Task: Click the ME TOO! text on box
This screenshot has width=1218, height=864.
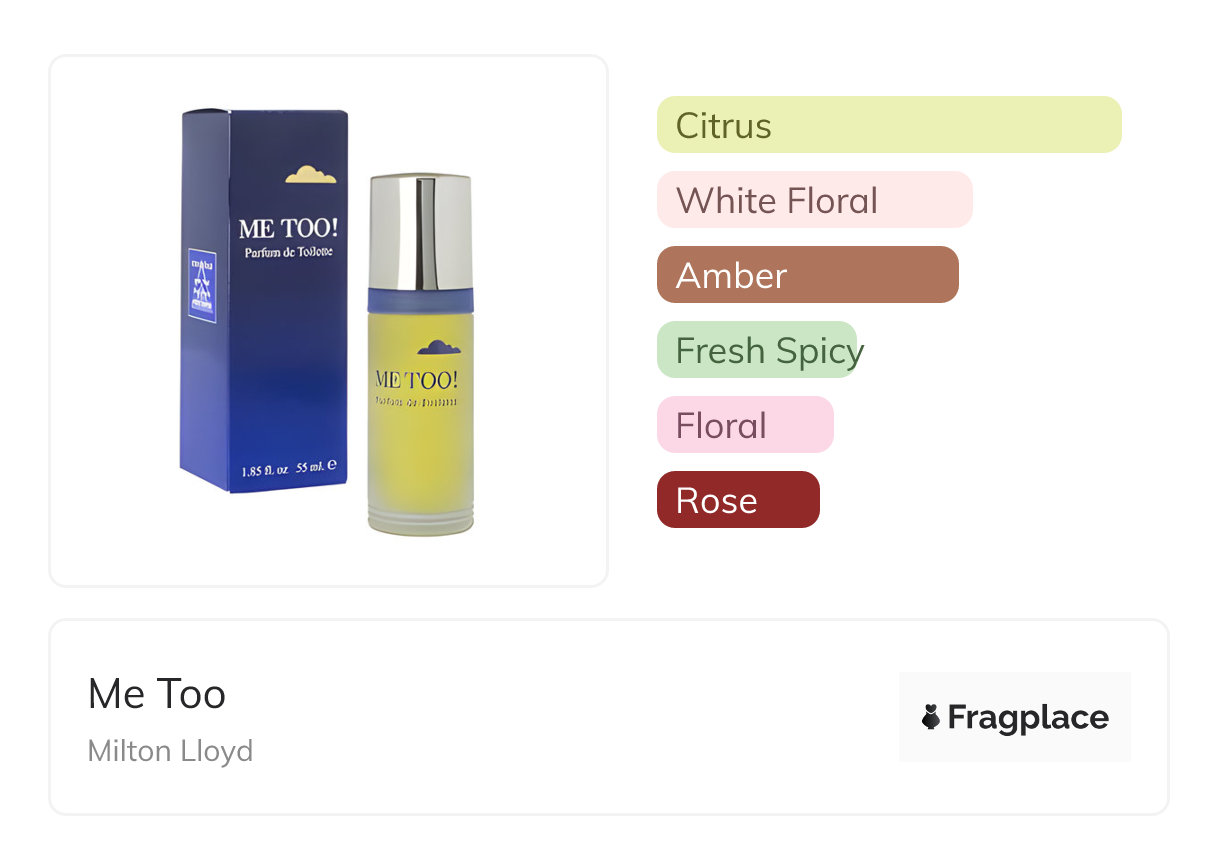Action: point(288,228)
